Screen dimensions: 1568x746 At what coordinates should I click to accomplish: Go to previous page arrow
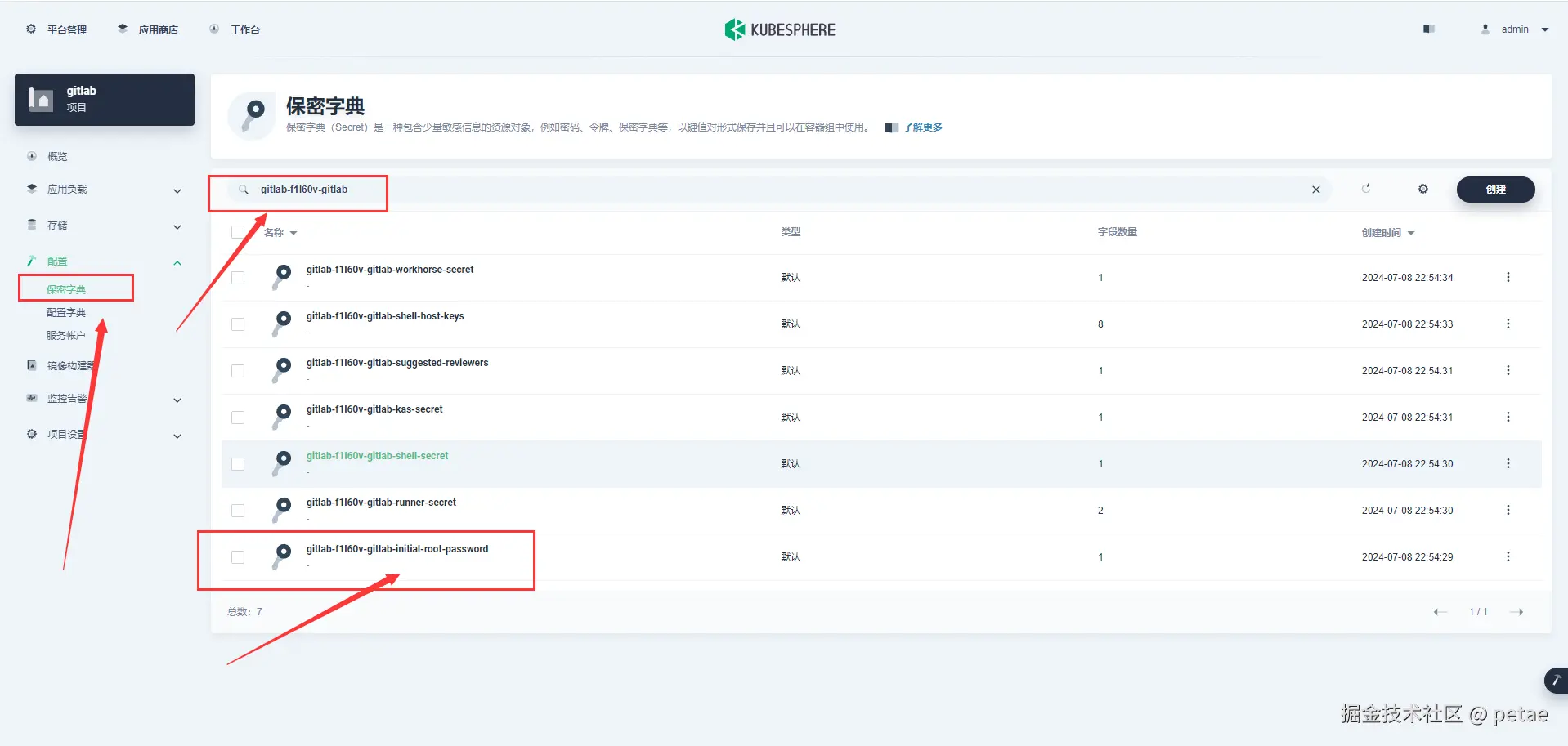point(1440,612)
